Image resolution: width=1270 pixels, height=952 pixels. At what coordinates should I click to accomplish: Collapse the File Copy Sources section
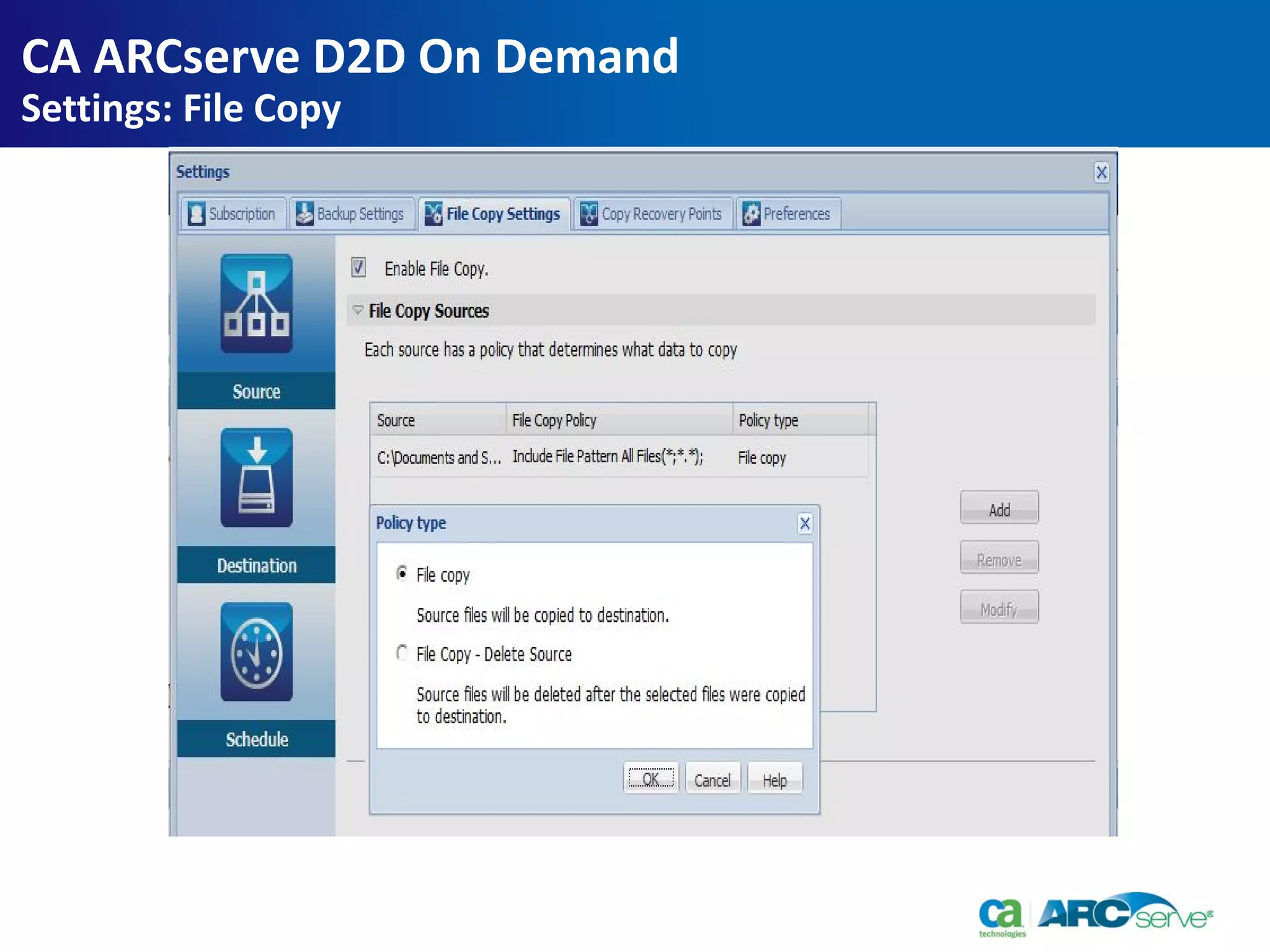click(358, 310)
